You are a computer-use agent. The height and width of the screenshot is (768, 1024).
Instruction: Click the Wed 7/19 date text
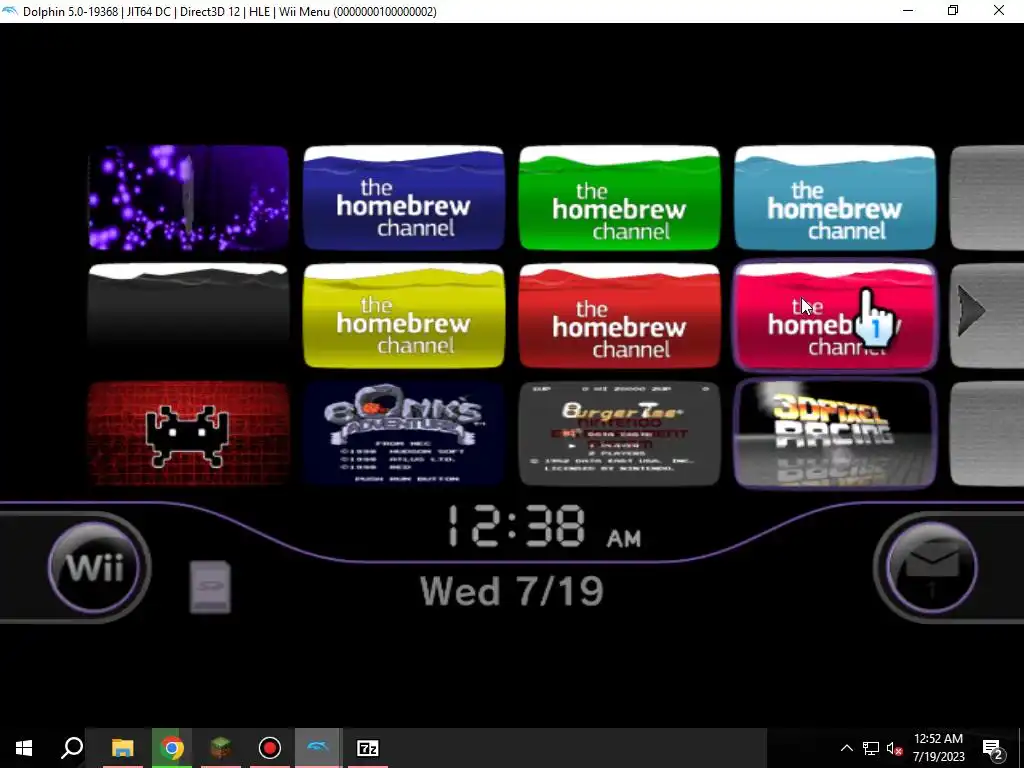click(511, 591)
